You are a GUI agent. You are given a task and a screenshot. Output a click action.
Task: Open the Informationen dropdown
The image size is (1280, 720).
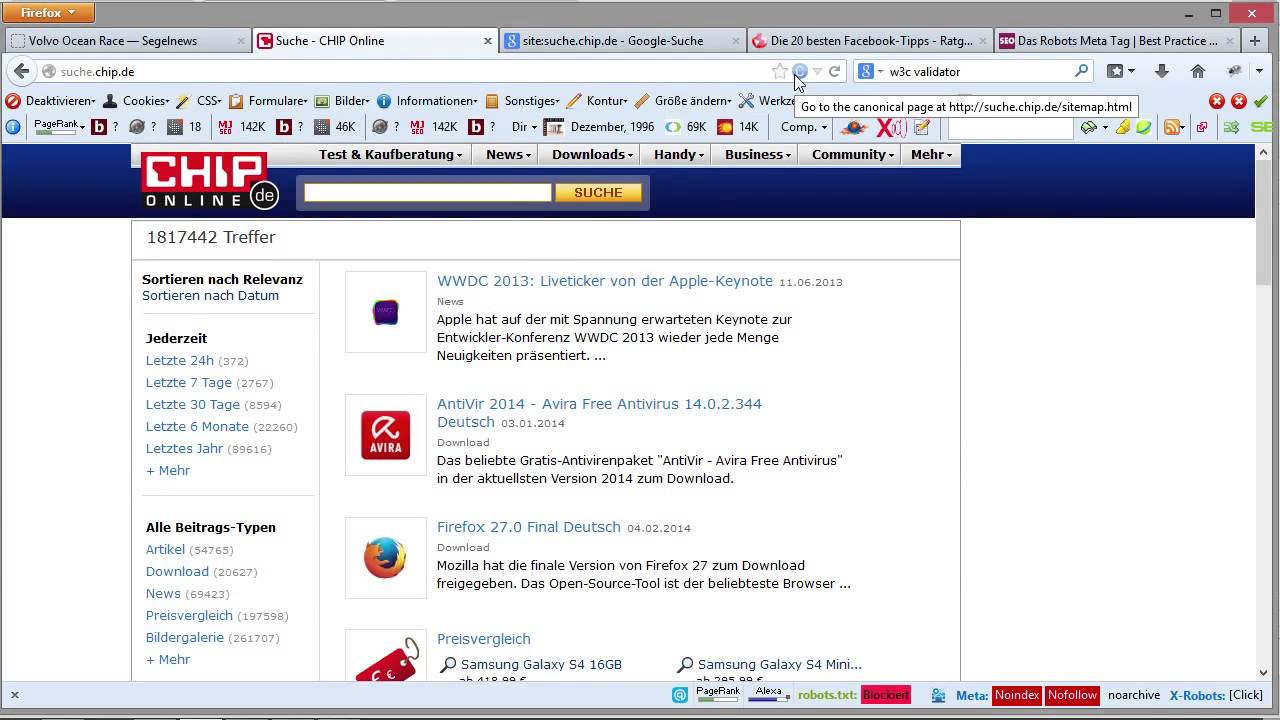(428, 101)
